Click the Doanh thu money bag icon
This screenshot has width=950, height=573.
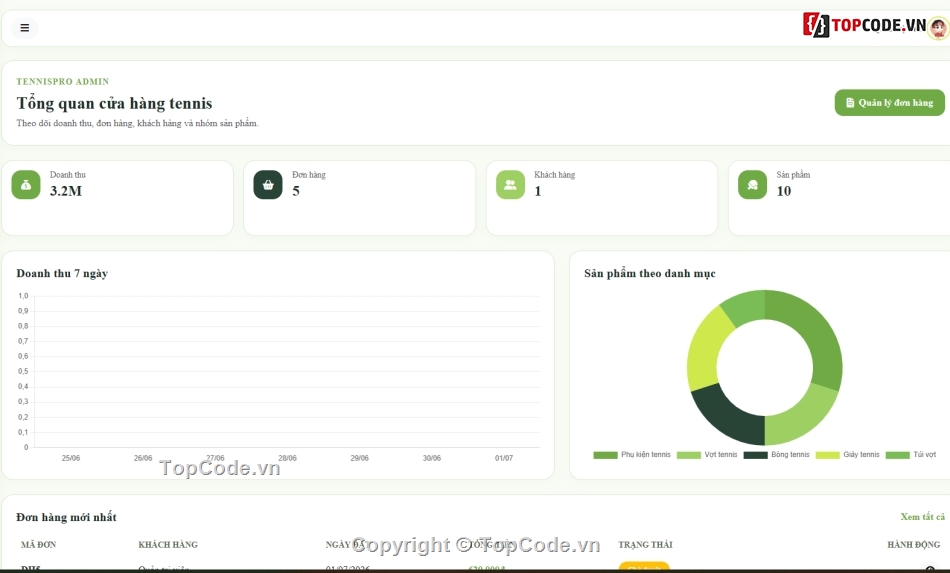(26, 185)
